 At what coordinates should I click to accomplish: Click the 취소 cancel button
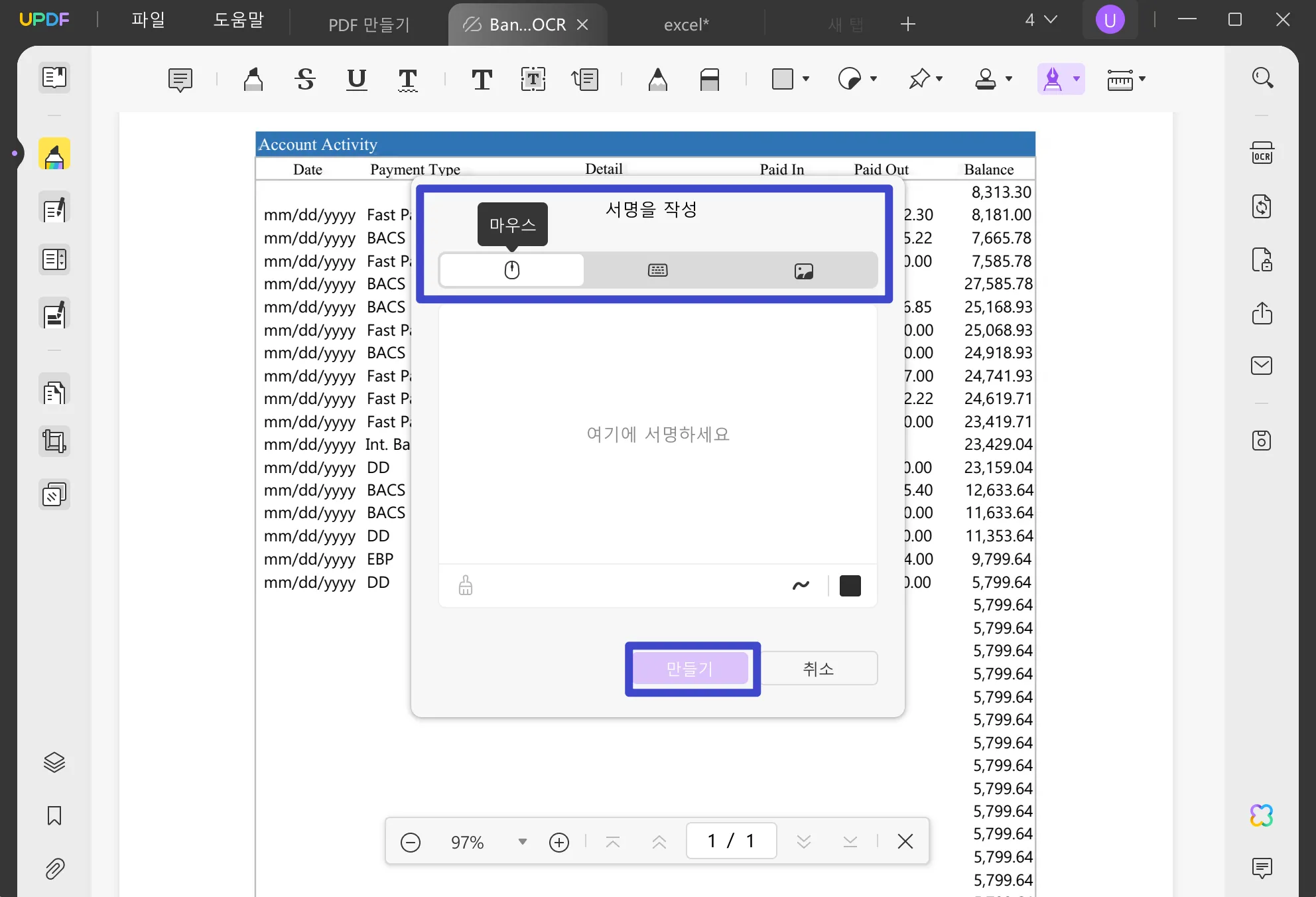point(819,668)
